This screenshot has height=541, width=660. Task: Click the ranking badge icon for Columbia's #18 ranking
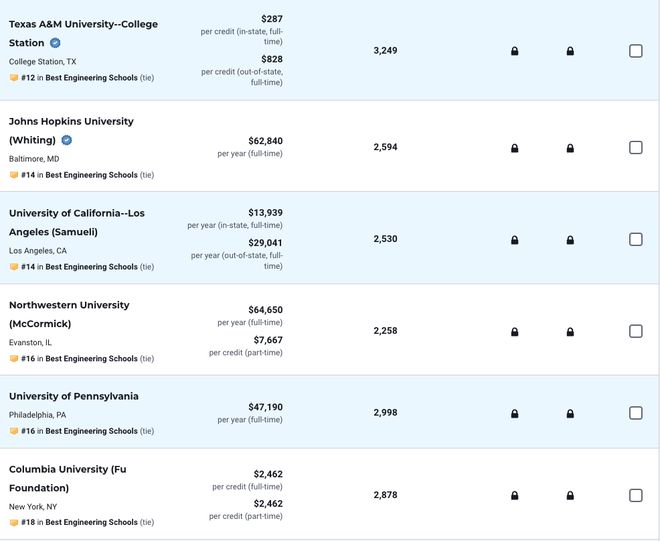pos(14,522)
